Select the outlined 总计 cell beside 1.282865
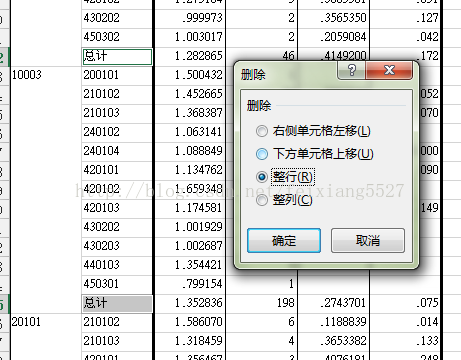Viewport: 461px width, 360px height. 117,56
